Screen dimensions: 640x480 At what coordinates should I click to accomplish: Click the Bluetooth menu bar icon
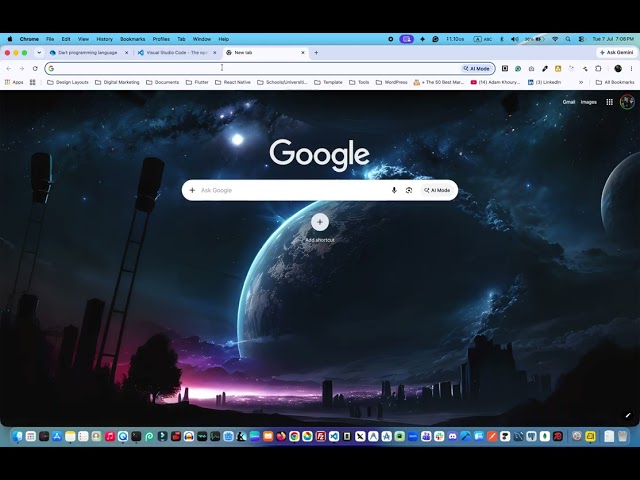[502, 39]
